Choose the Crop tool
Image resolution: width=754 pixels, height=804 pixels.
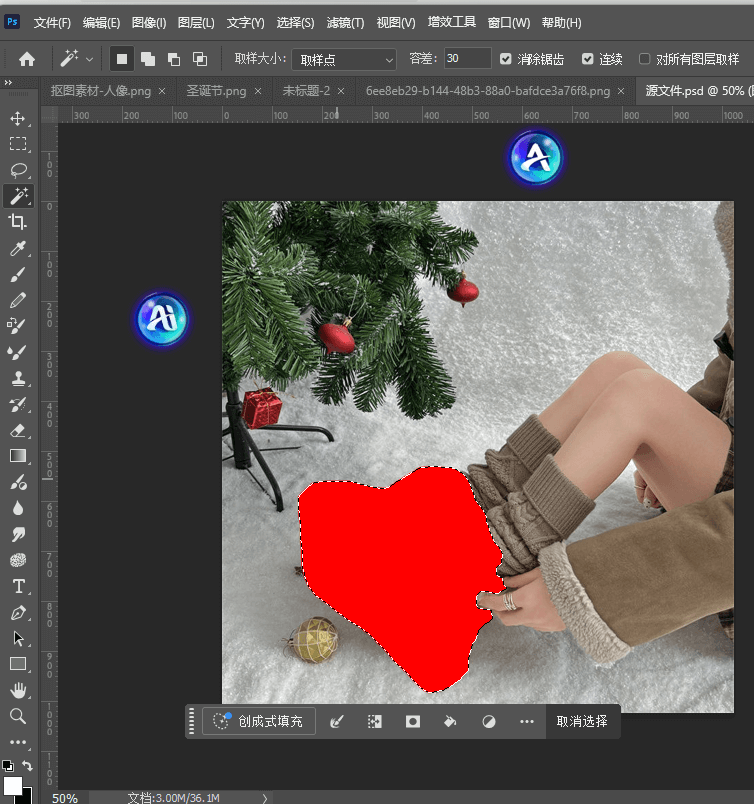tap(18, 222)
